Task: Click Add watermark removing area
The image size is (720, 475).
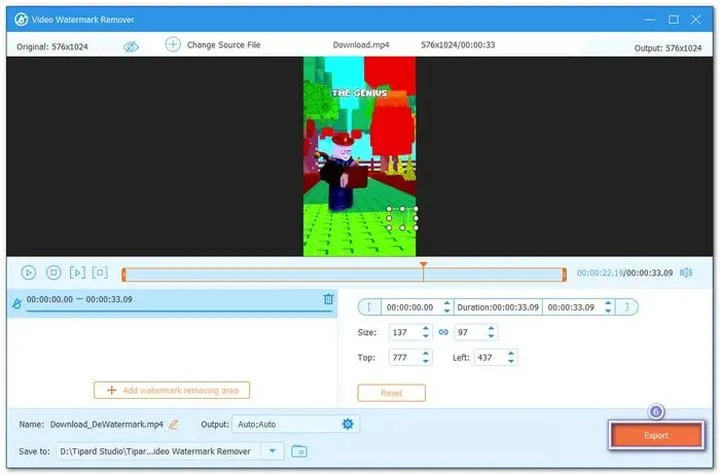Action: pyautogui.click(x=171, y=390)
